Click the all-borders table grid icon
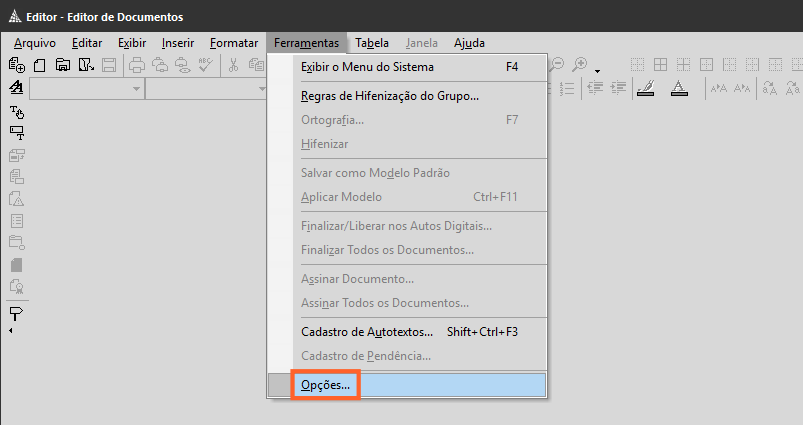The height and width of the screenshot is (425, 803). point(661,65)
